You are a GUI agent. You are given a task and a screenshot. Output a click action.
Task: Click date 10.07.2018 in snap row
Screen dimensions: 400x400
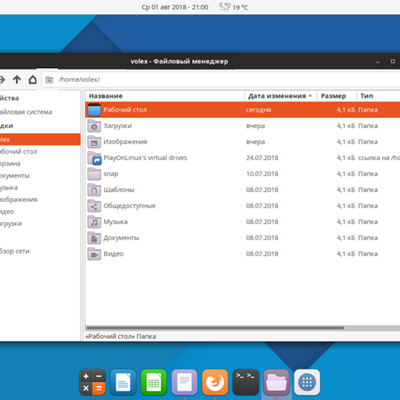click(262, 174)
